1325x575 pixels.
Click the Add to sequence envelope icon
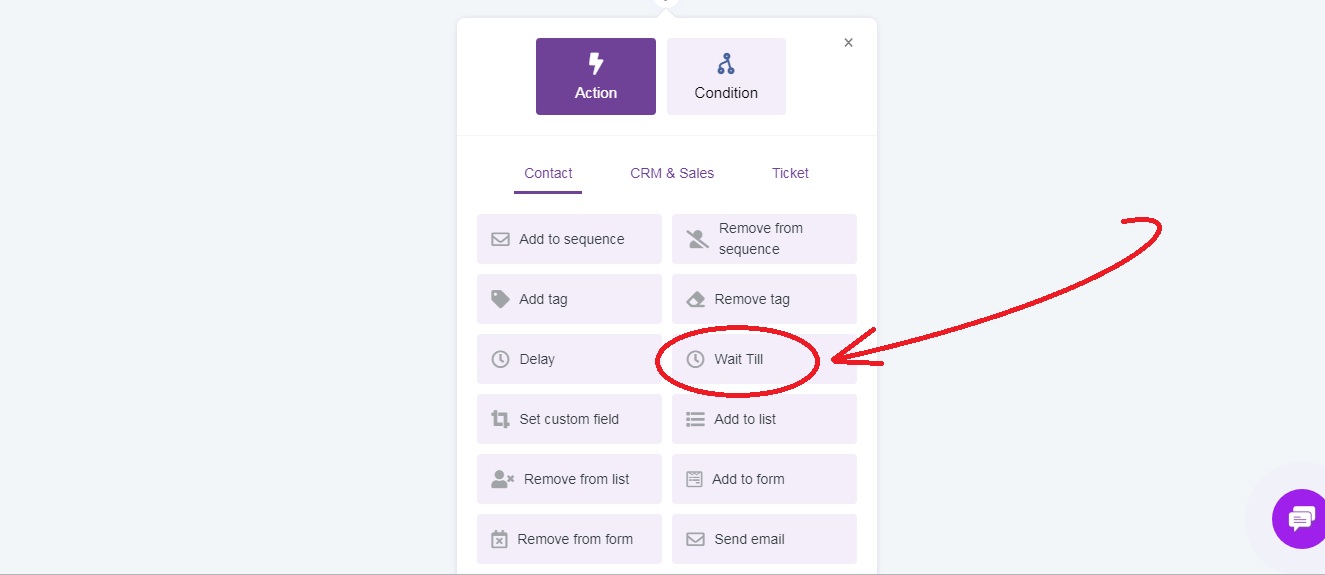[x=500, y=239]
